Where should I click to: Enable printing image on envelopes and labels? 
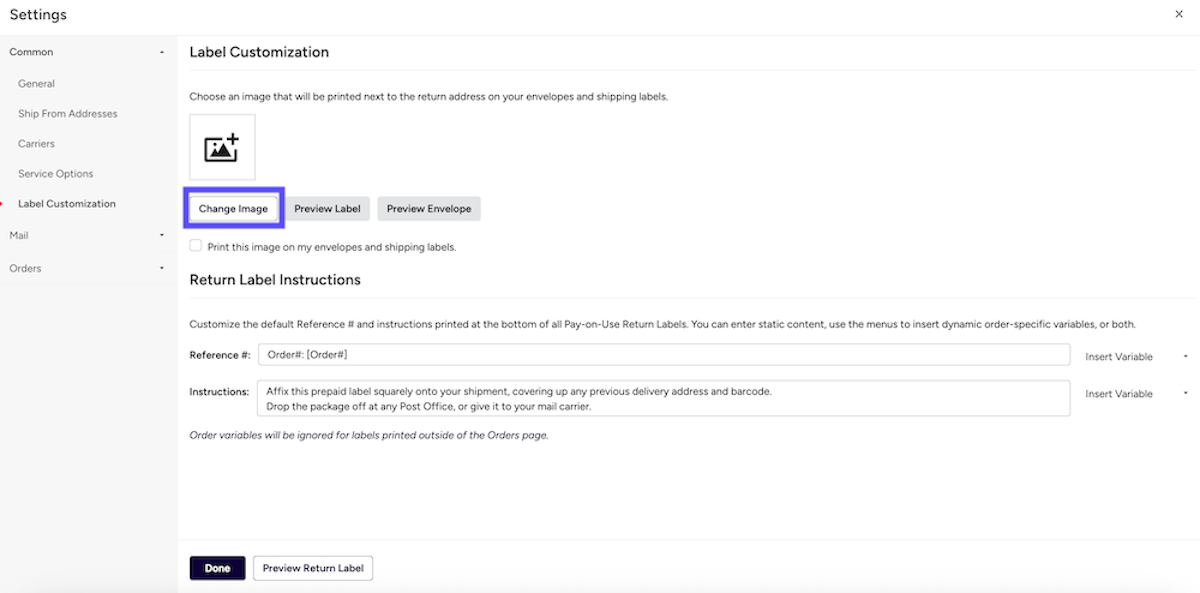[196, 246]
